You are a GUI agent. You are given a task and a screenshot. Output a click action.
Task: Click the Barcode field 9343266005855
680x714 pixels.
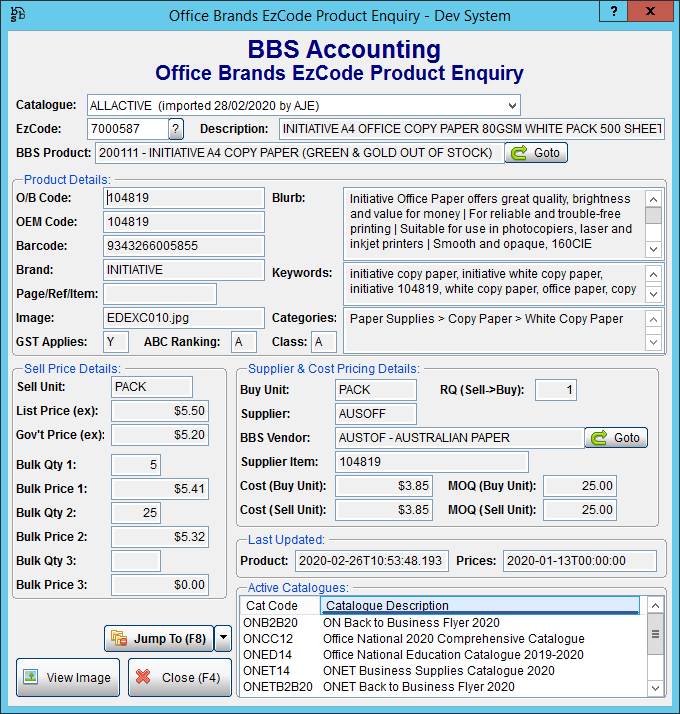tap(184, 246)
